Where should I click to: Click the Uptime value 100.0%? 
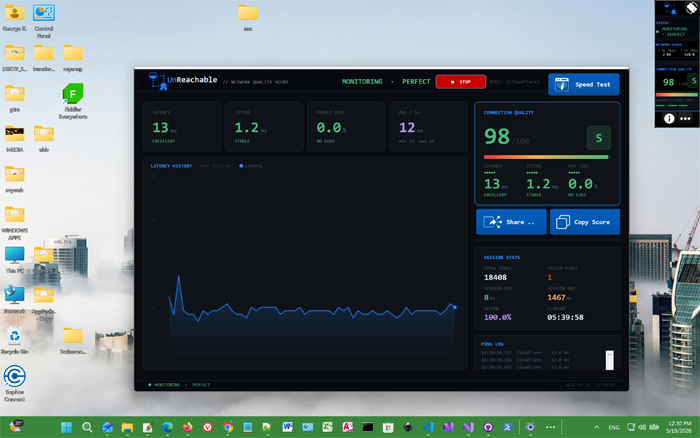[x=497, y=317]
